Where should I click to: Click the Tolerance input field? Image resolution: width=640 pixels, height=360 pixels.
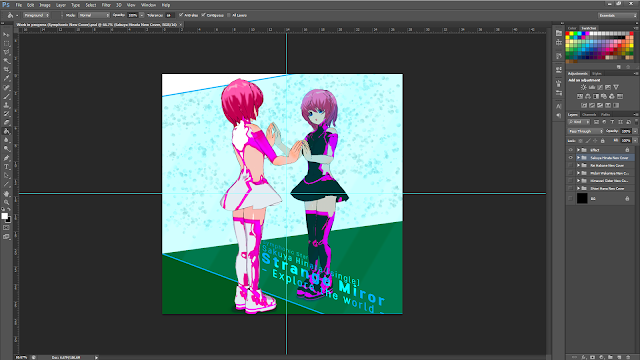tap(169, 15)
